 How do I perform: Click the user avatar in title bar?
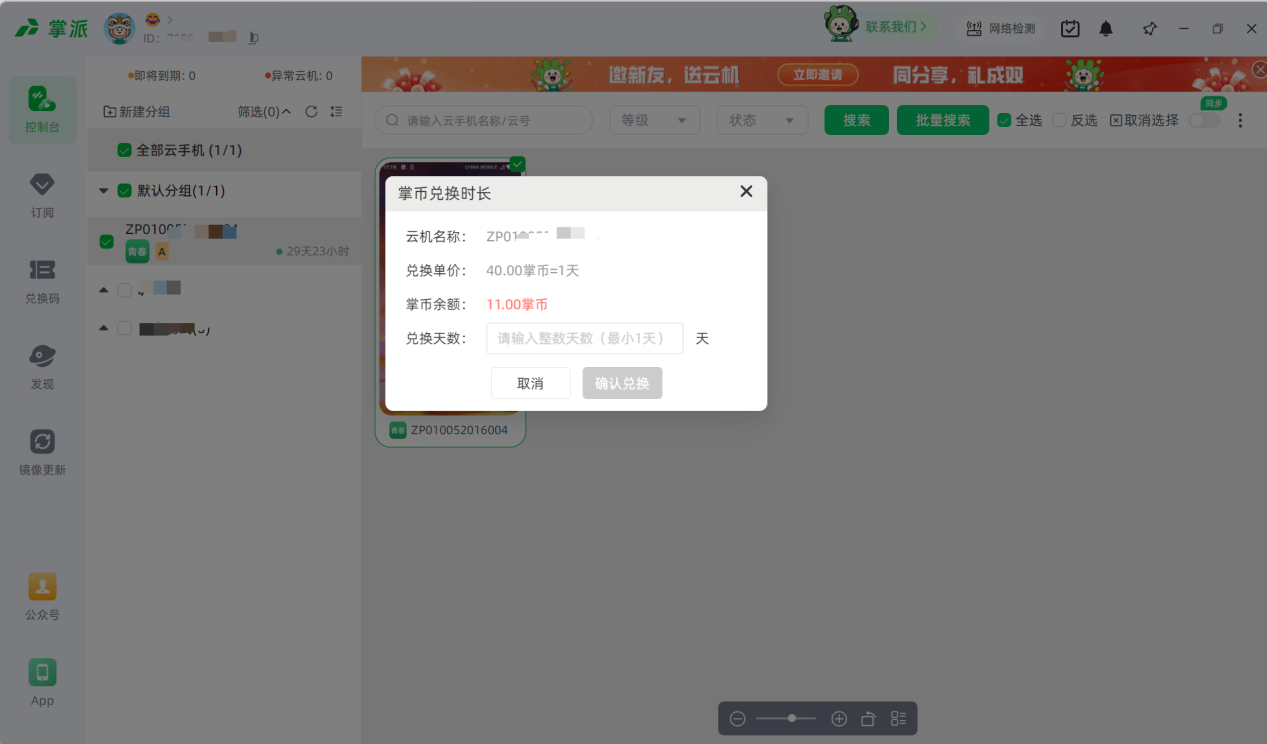pos(120,28)
